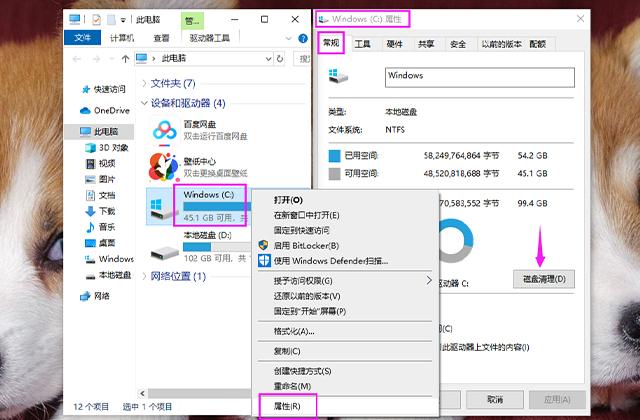Open Local Disk (本地磁盘) entry in sidebar
This screenshot has height=420, width=640.
pos(109,275)
